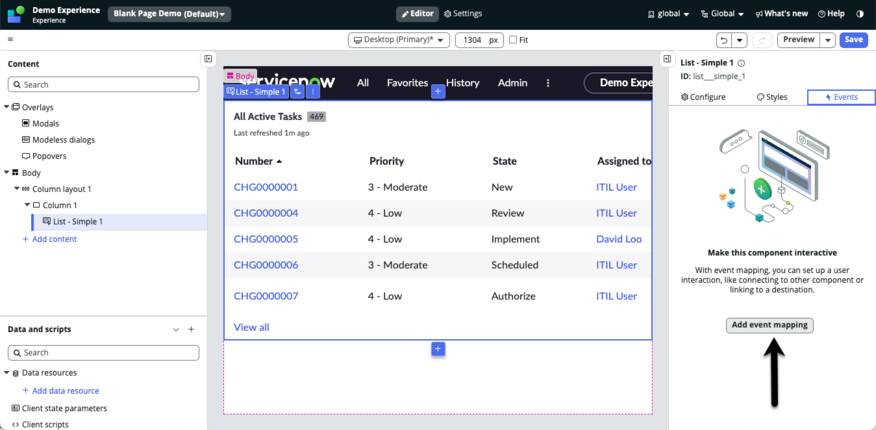
Task: Open the Help menu
Action: [831, 14]
